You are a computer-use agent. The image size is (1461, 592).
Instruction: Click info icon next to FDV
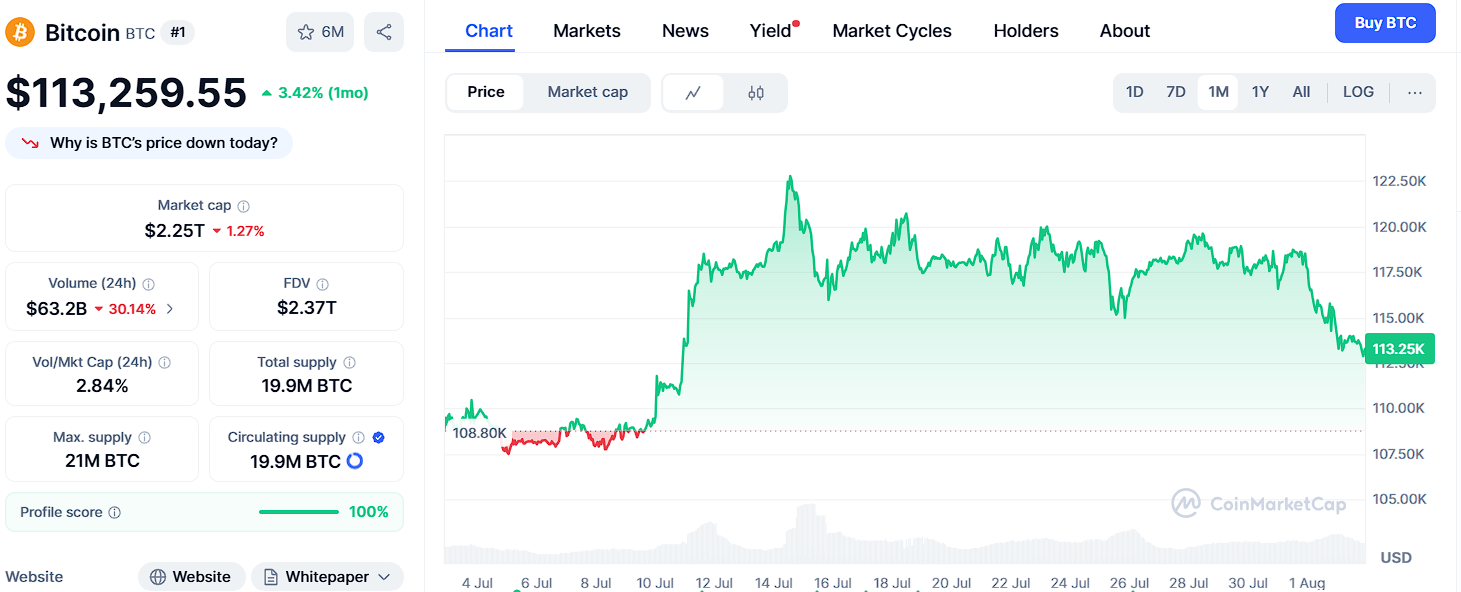(x=322, y=284)
